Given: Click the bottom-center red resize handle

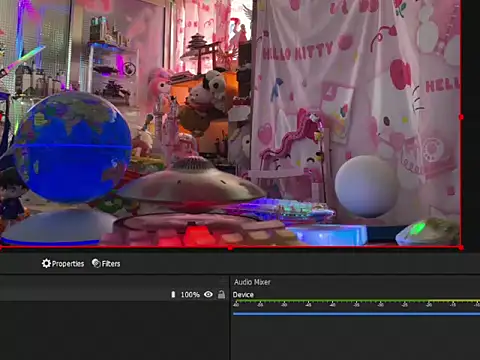Looking at the screenshot, I should click(x=230, y=248).
